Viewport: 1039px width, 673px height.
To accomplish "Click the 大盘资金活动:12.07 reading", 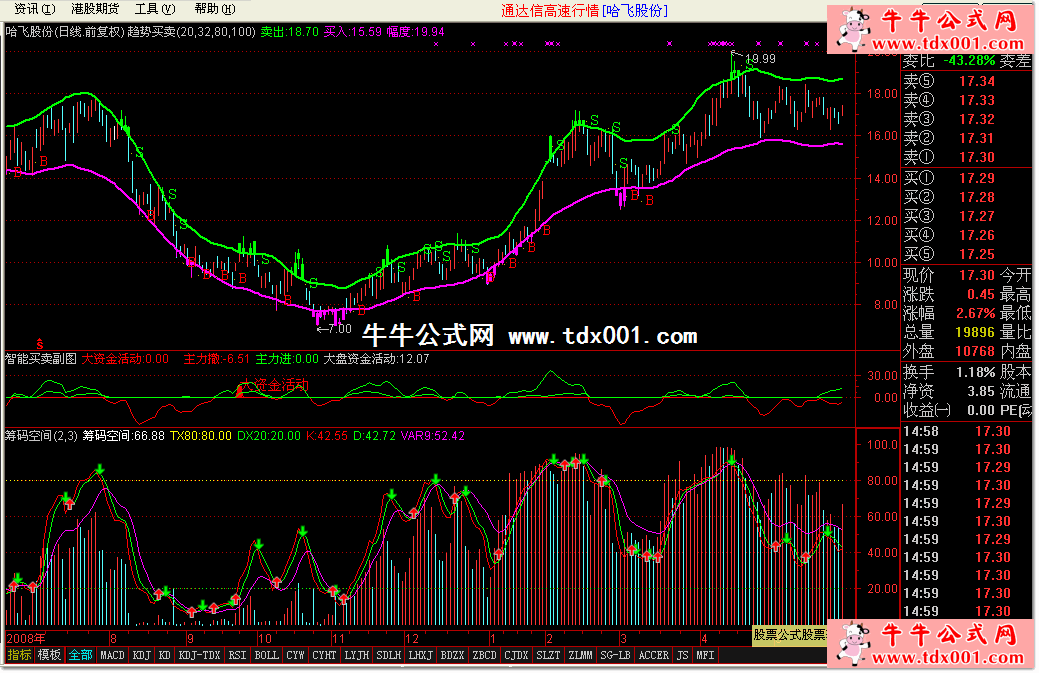I will point(376,359).
